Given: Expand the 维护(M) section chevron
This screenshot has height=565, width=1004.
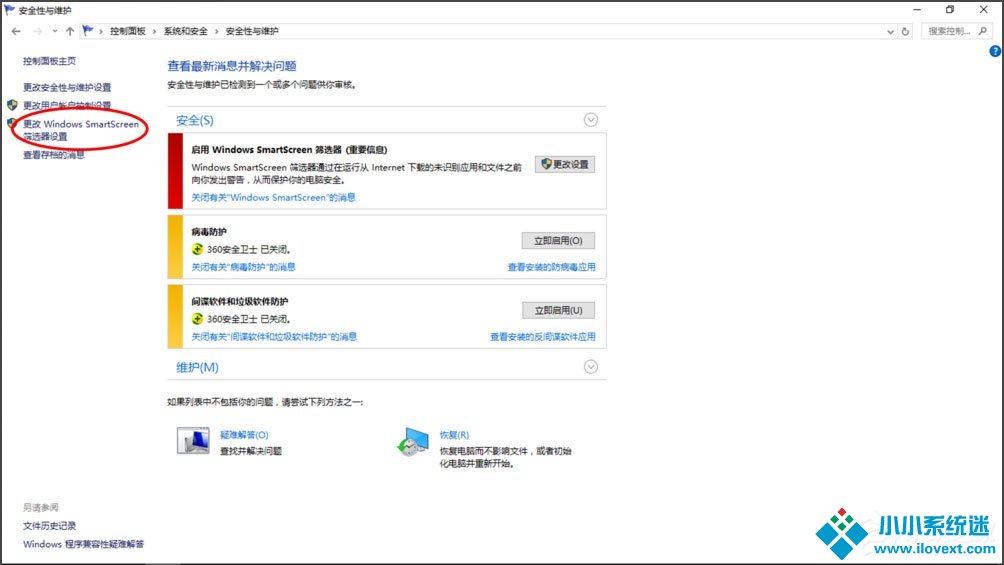Looking at the screenshot, I should 590,367.
